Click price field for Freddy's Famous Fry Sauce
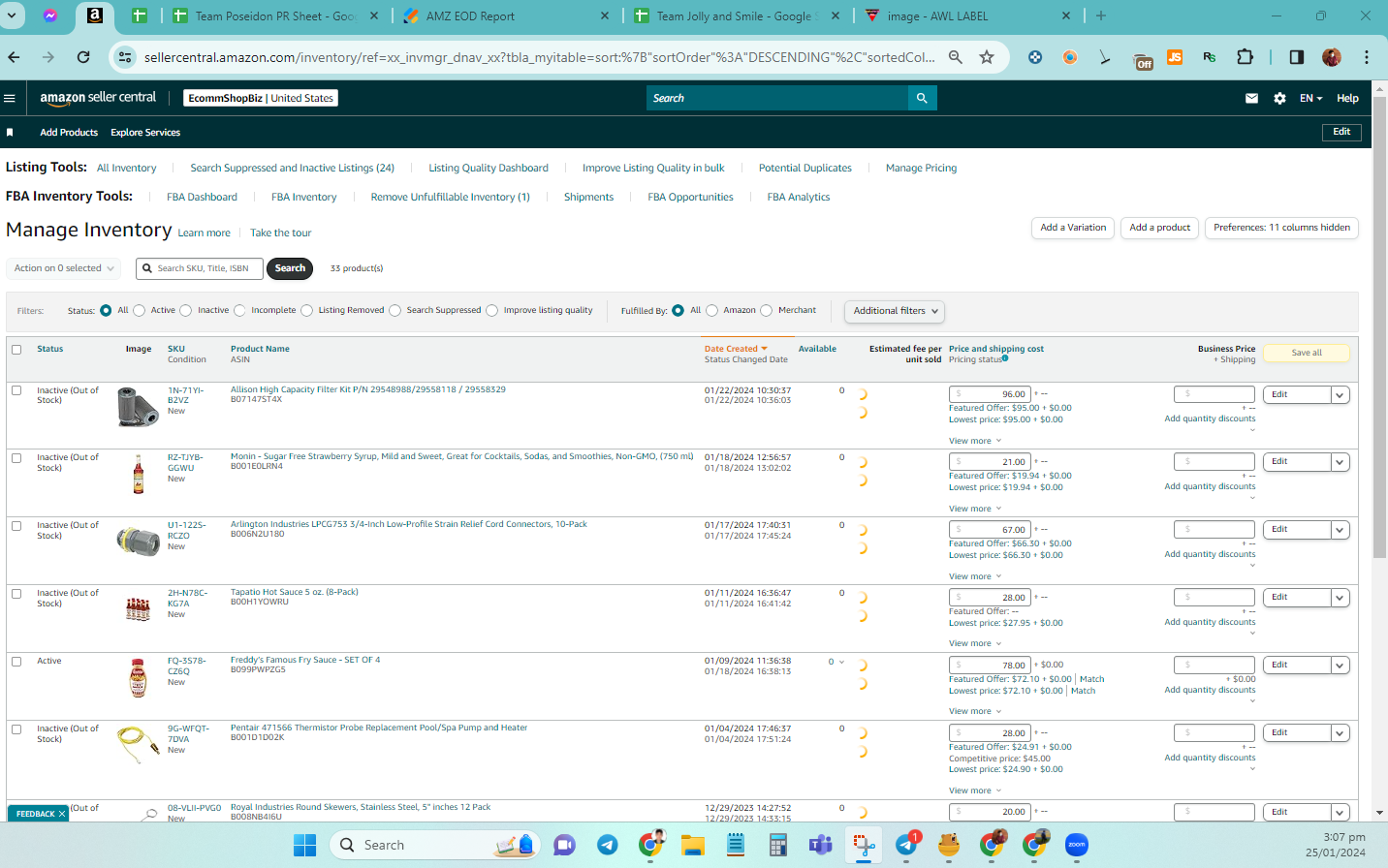Screen dimensions: 1388x868 pyautogui.click(x=990, y=666)
